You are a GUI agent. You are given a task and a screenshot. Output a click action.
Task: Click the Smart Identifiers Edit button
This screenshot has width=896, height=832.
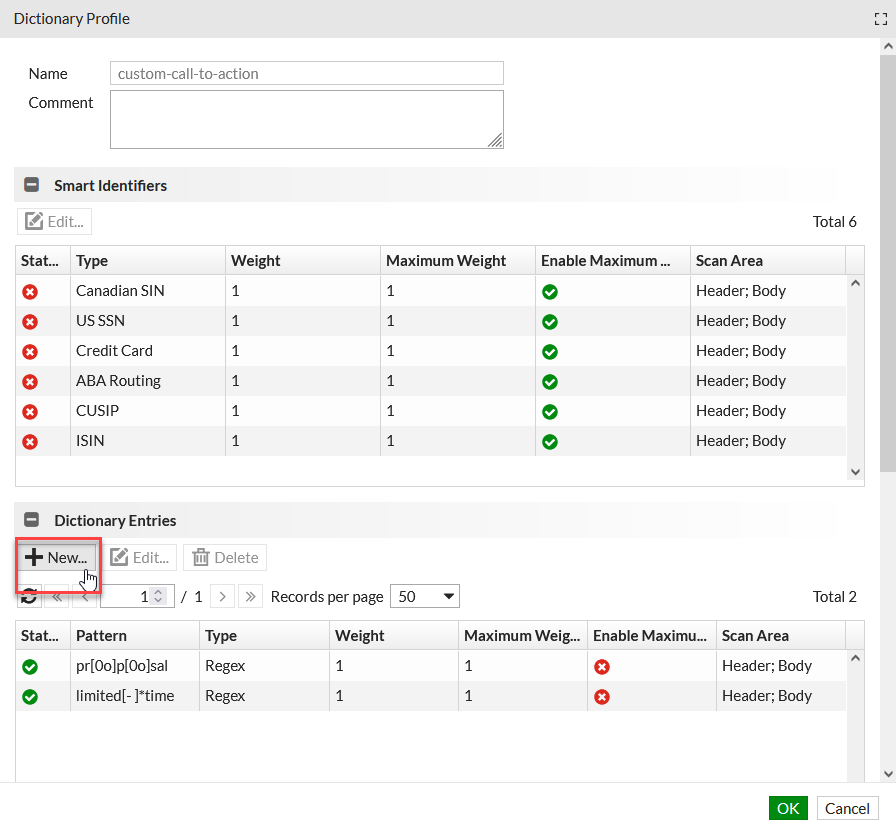(54, 221)
